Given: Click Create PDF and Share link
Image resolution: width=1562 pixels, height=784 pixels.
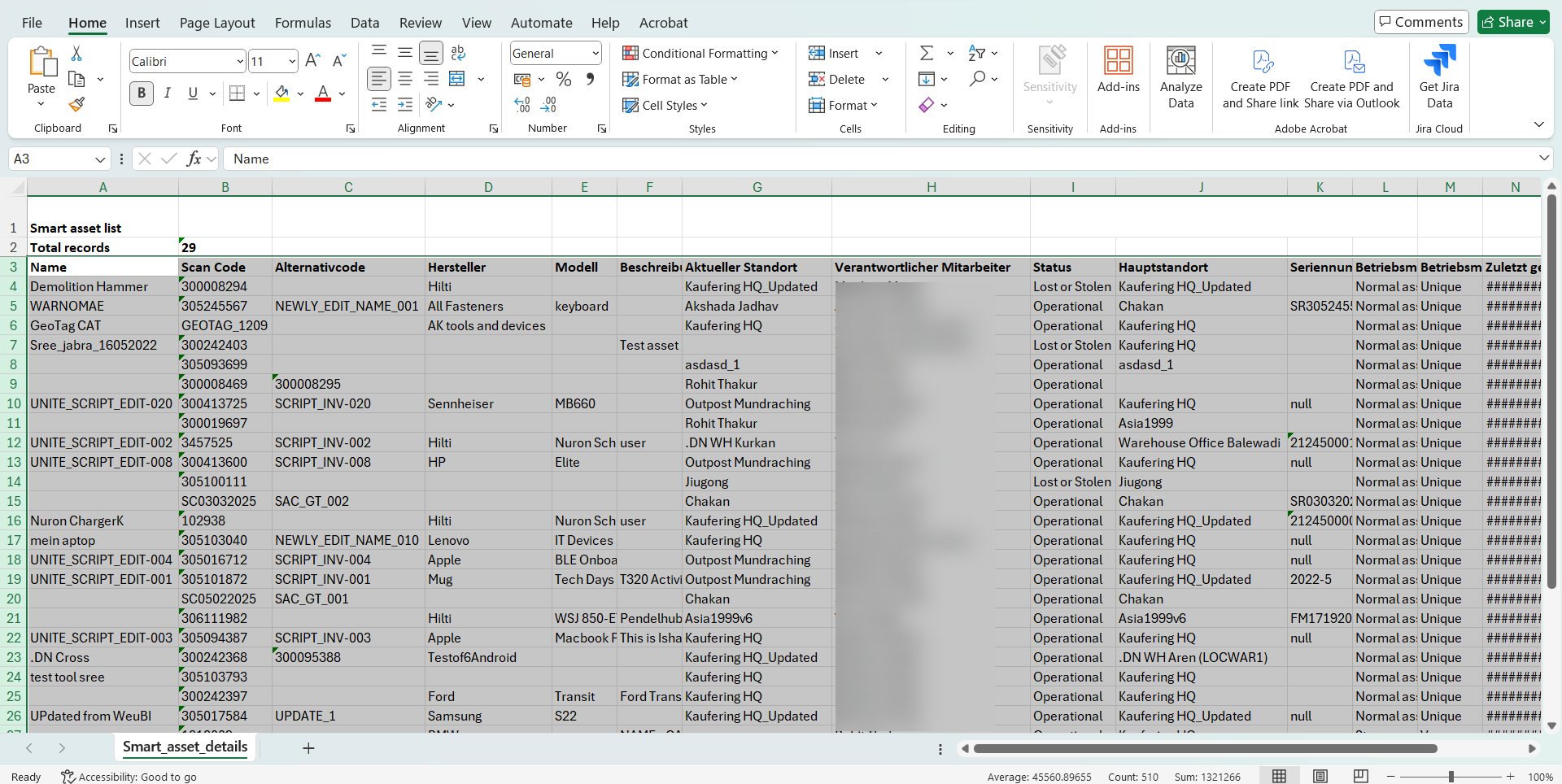Looking at the screenshot, I should click(x=1260, y=78).
